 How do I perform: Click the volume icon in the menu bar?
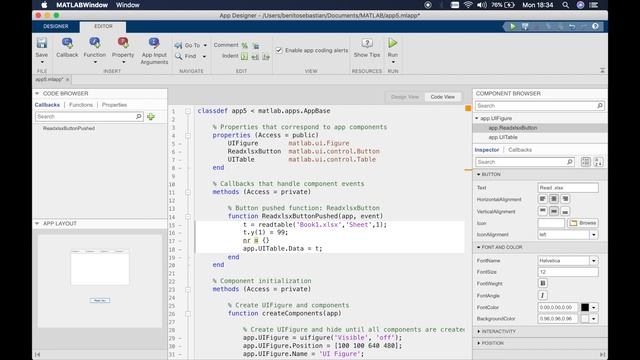[x=482, y=5]
